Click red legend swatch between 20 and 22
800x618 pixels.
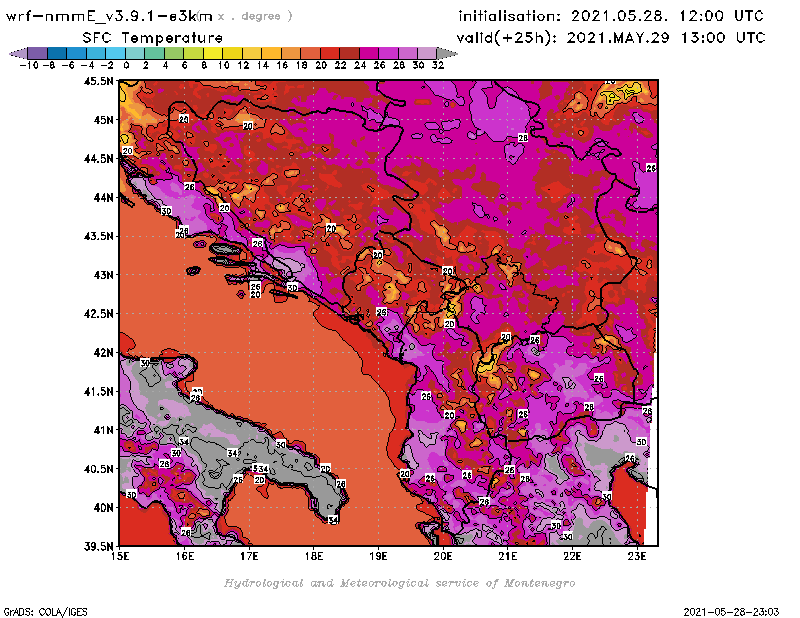[x=330, y=53]
